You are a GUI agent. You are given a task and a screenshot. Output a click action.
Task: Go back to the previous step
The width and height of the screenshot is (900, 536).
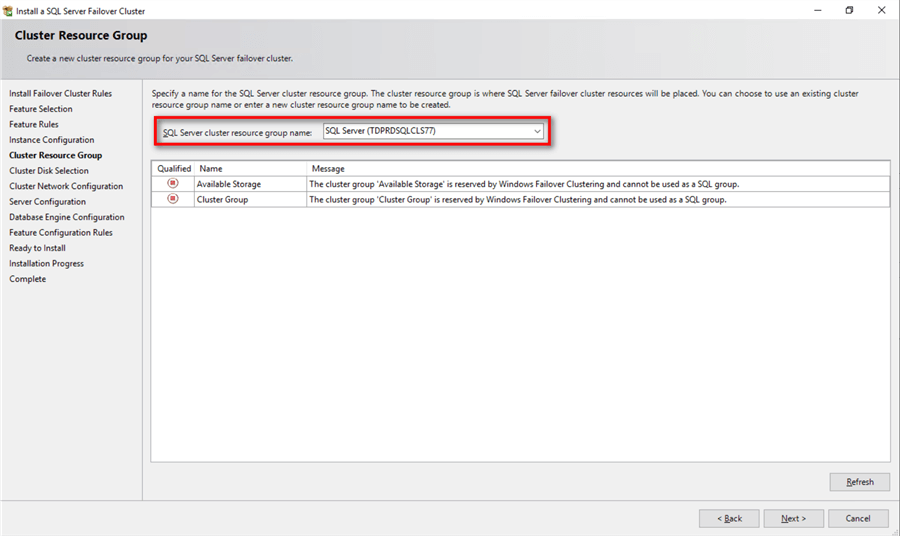pyautogui.click(x=729, y=518)
